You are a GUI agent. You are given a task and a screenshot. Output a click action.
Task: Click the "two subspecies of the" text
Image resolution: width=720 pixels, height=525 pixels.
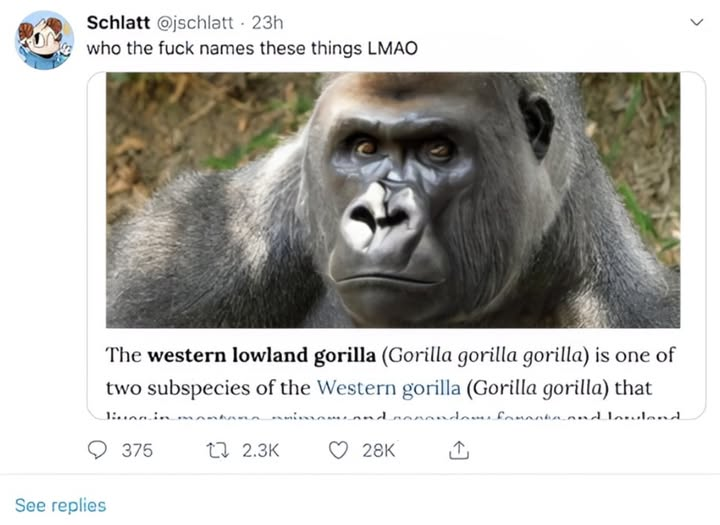click(x=208, y=387)
